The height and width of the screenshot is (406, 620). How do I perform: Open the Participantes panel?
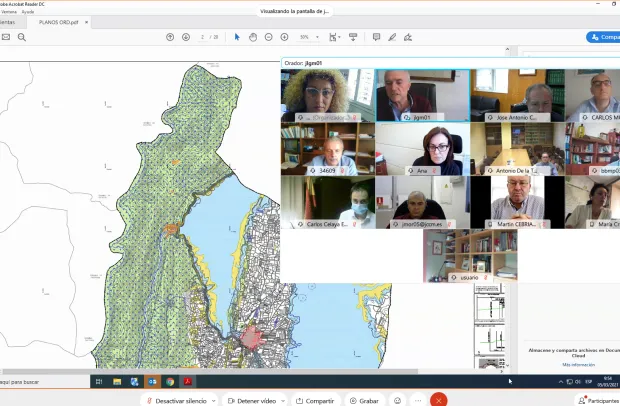pos(598,400)
